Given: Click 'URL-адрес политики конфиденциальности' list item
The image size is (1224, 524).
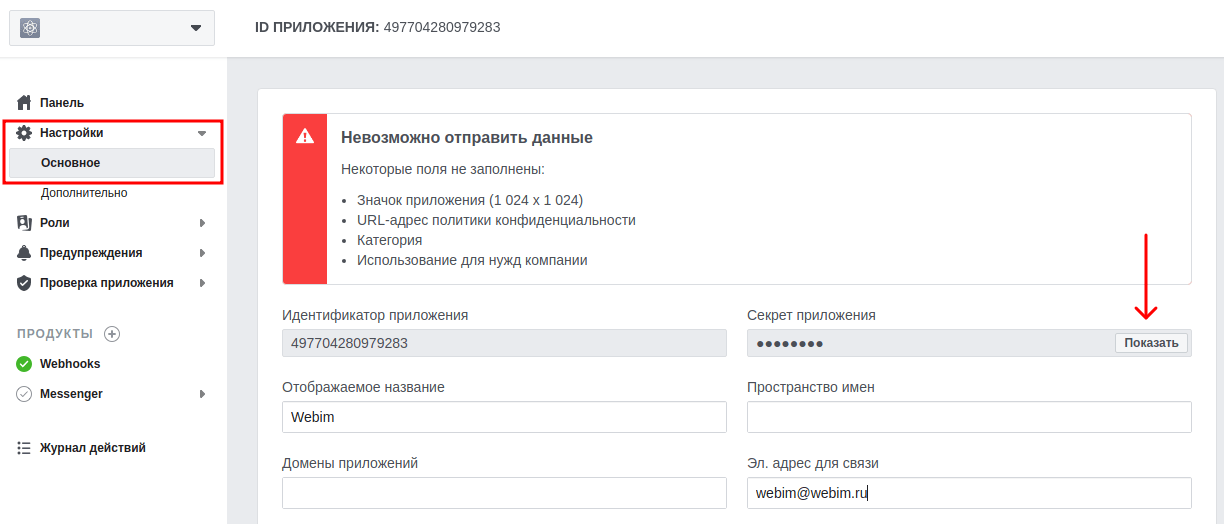Looking at the screenshot, I should (x=496, y=220).
